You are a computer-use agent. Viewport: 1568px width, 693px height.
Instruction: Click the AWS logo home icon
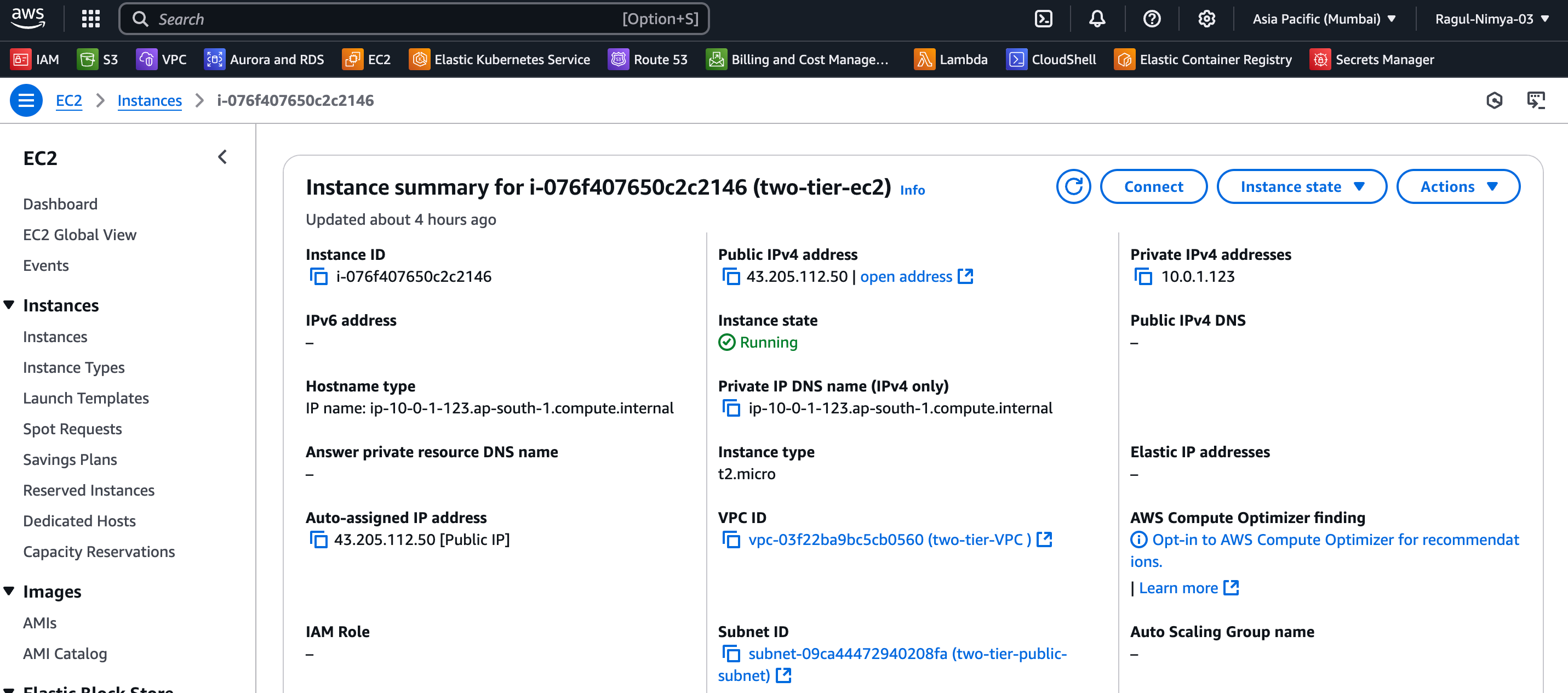[28, 18]
